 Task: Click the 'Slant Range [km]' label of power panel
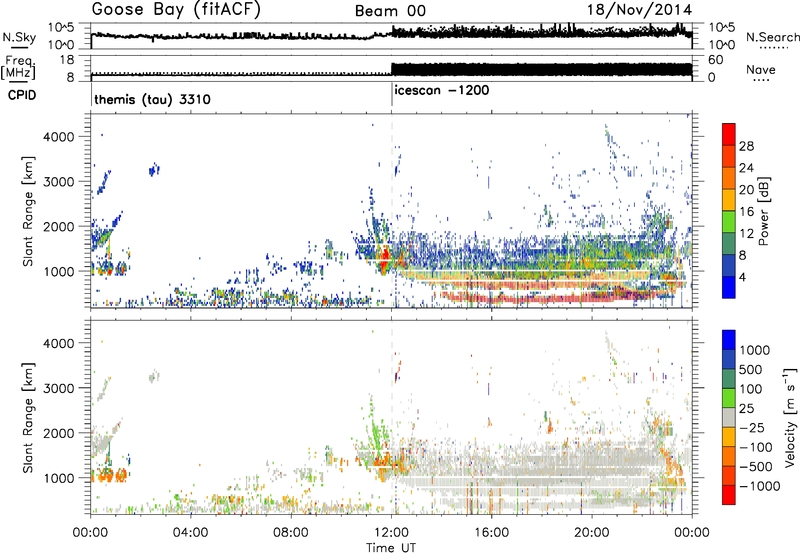click(x=28, y=211)
